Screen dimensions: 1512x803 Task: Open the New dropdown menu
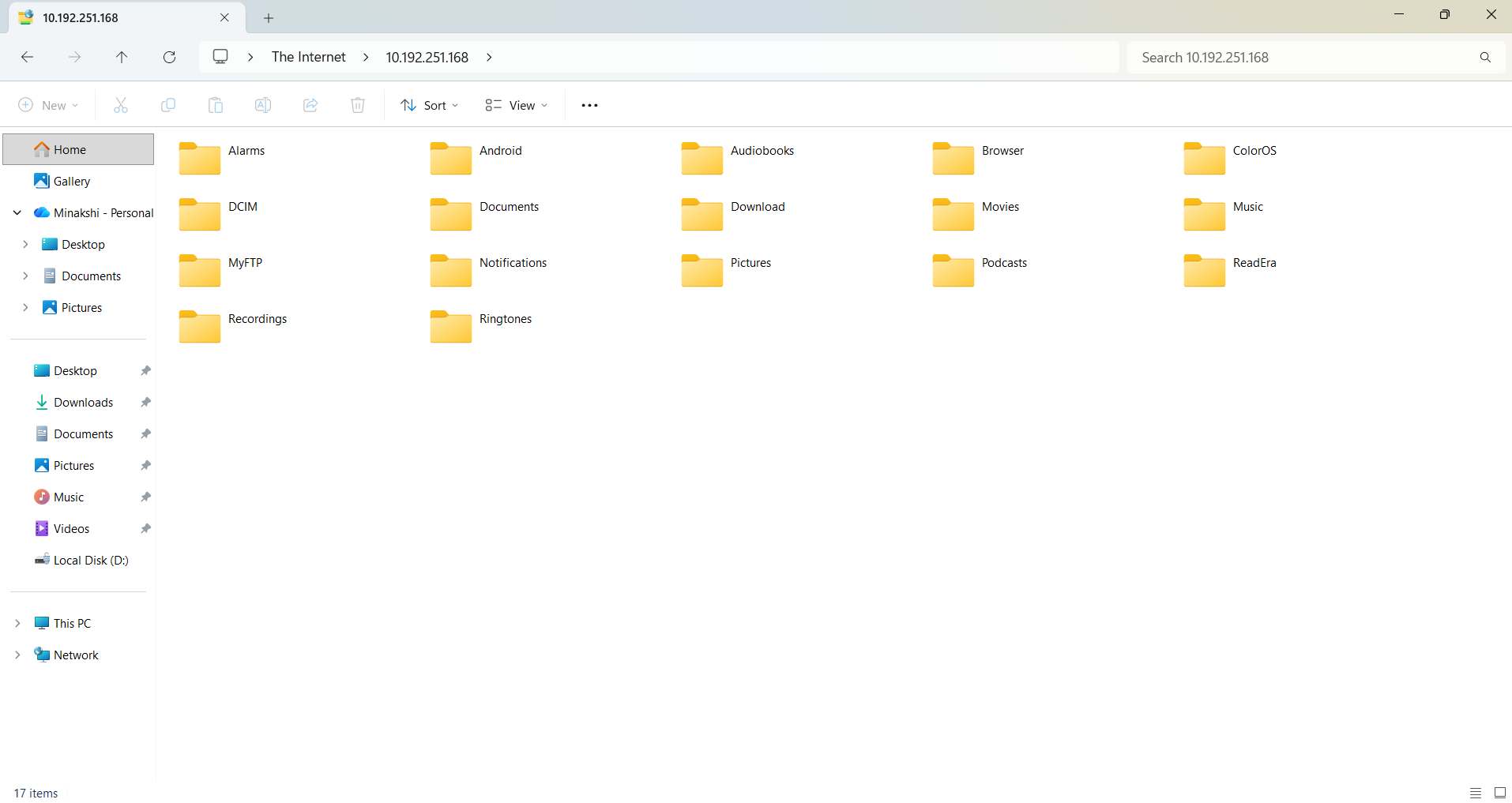coord(48,105)
